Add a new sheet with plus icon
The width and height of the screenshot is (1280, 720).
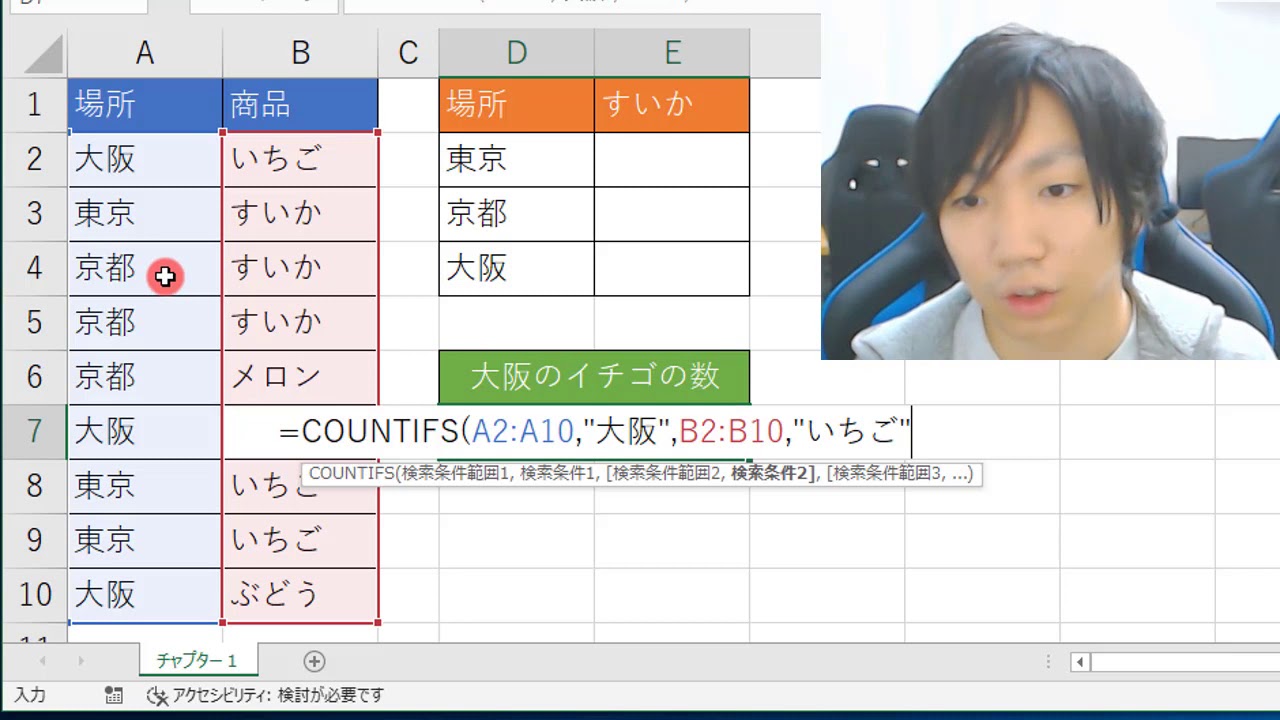pos(314,661)
